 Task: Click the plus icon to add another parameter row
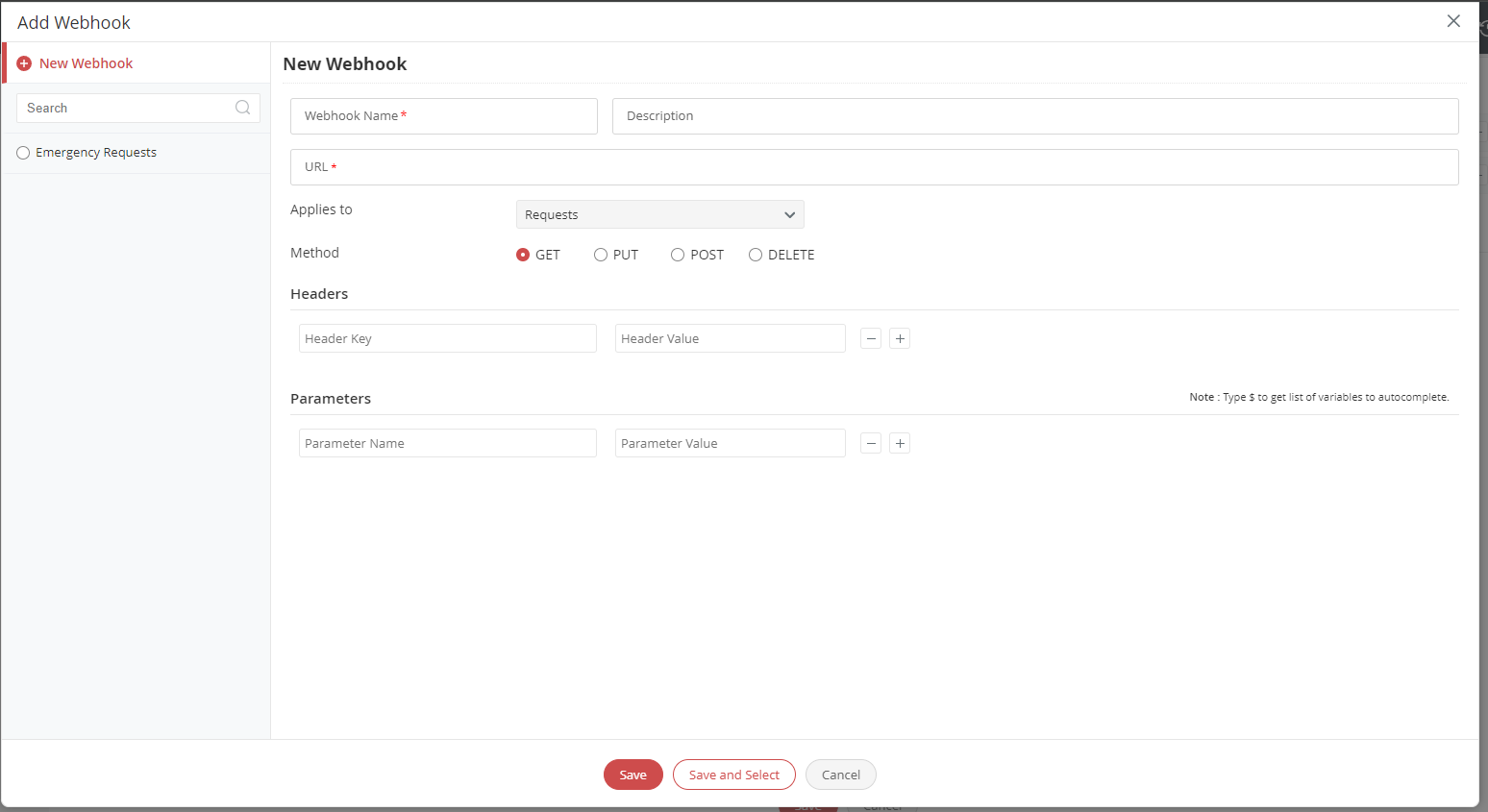[x=899, y=443]
